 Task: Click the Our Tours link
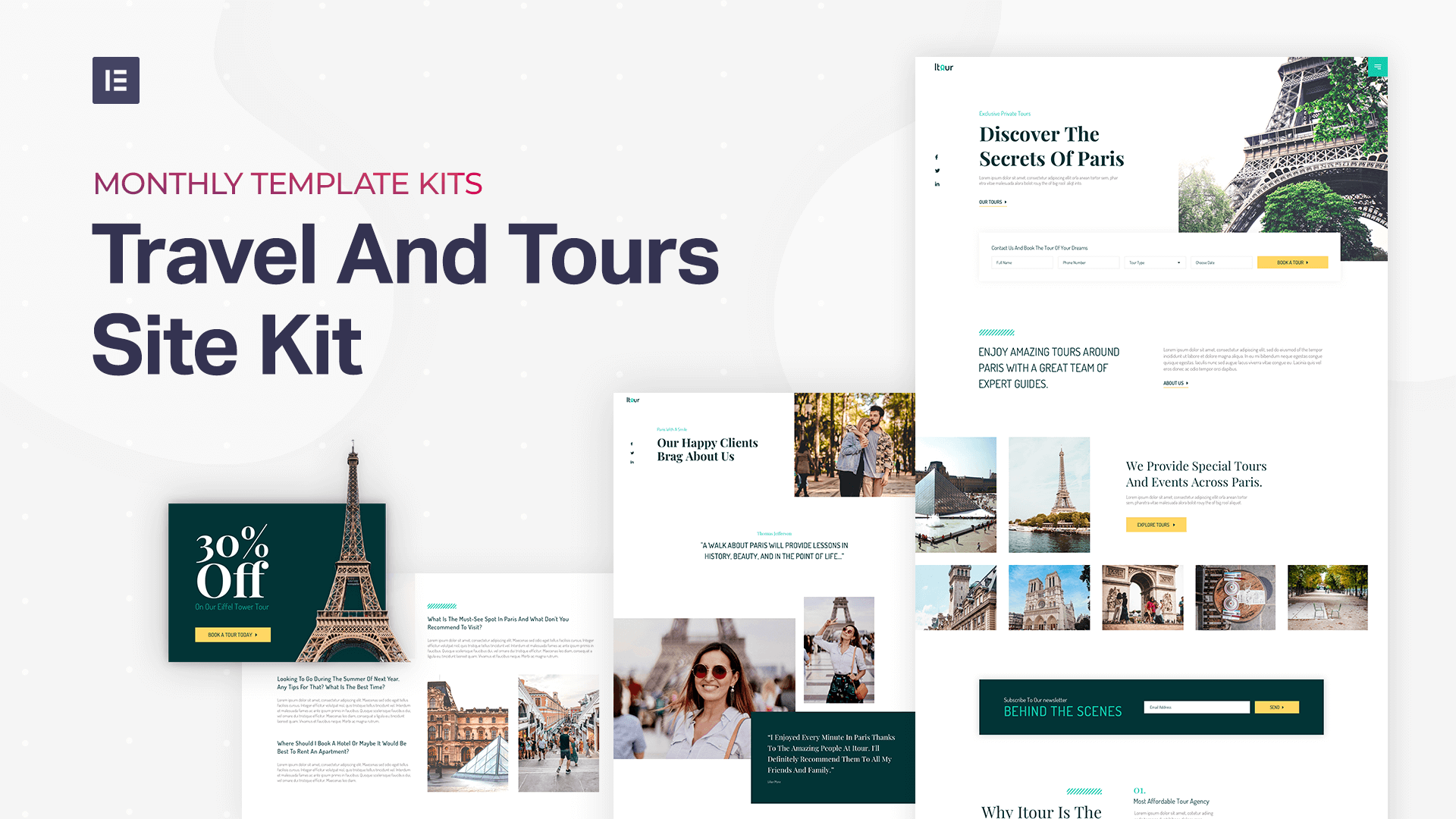pyautogui.click(x=993, y=202)
